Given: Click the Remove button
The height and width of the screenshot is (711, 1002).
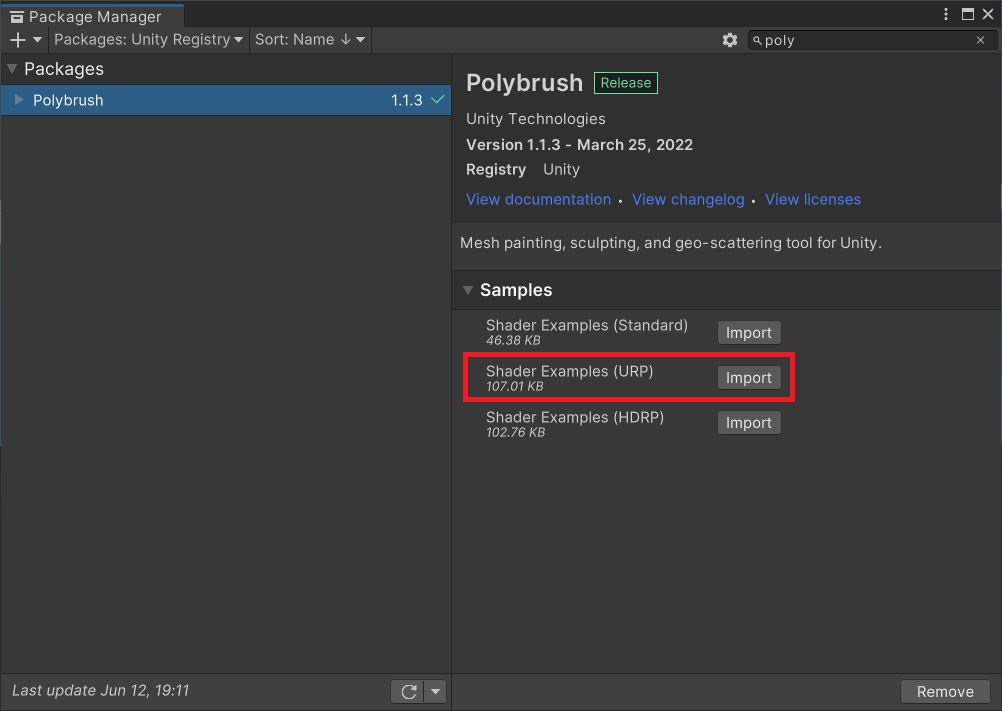Looking at the screenshot, I should (944, 691).
